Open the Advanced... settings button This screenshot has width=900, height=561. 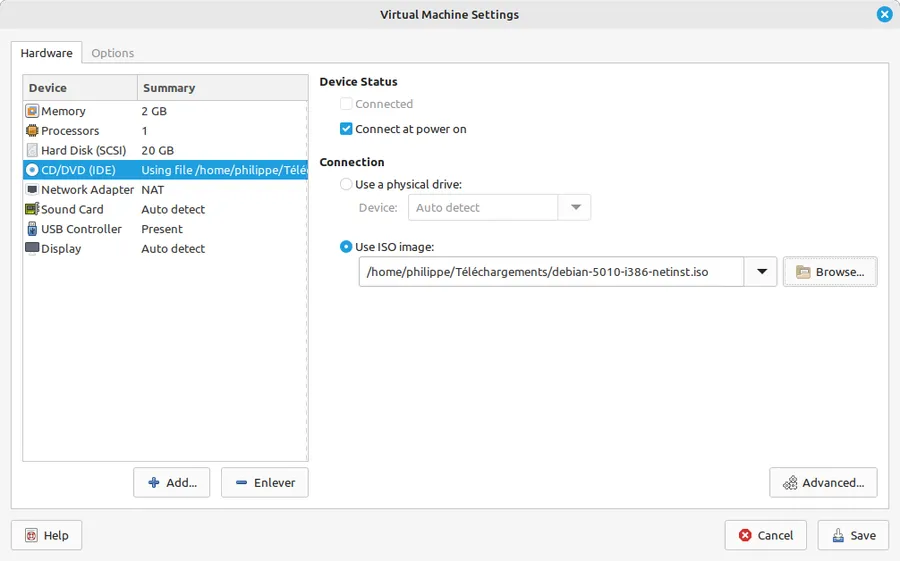point(823,482)
